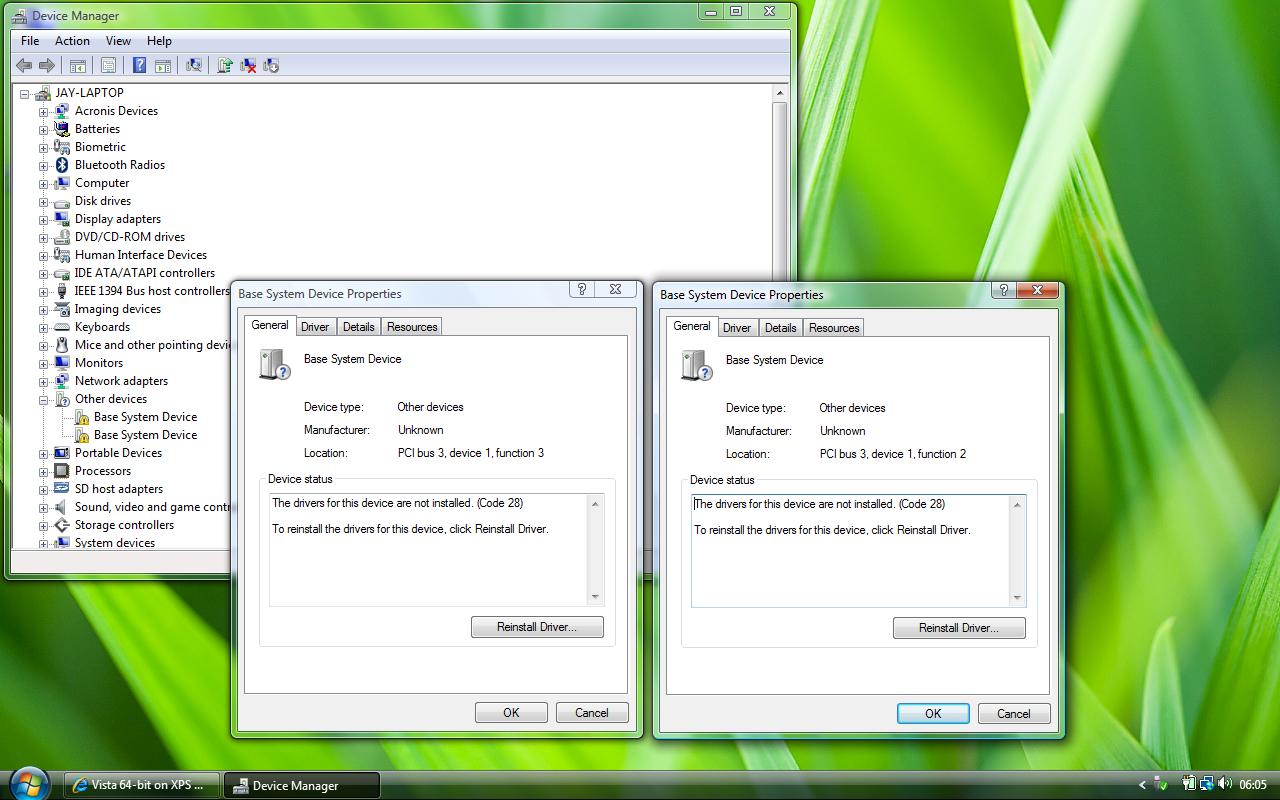This screenshot has height=800, width=1280.
Task: Click Reinstall Driver in right Properties dialog
Action: pyautogui.click(x=959, y=628)
